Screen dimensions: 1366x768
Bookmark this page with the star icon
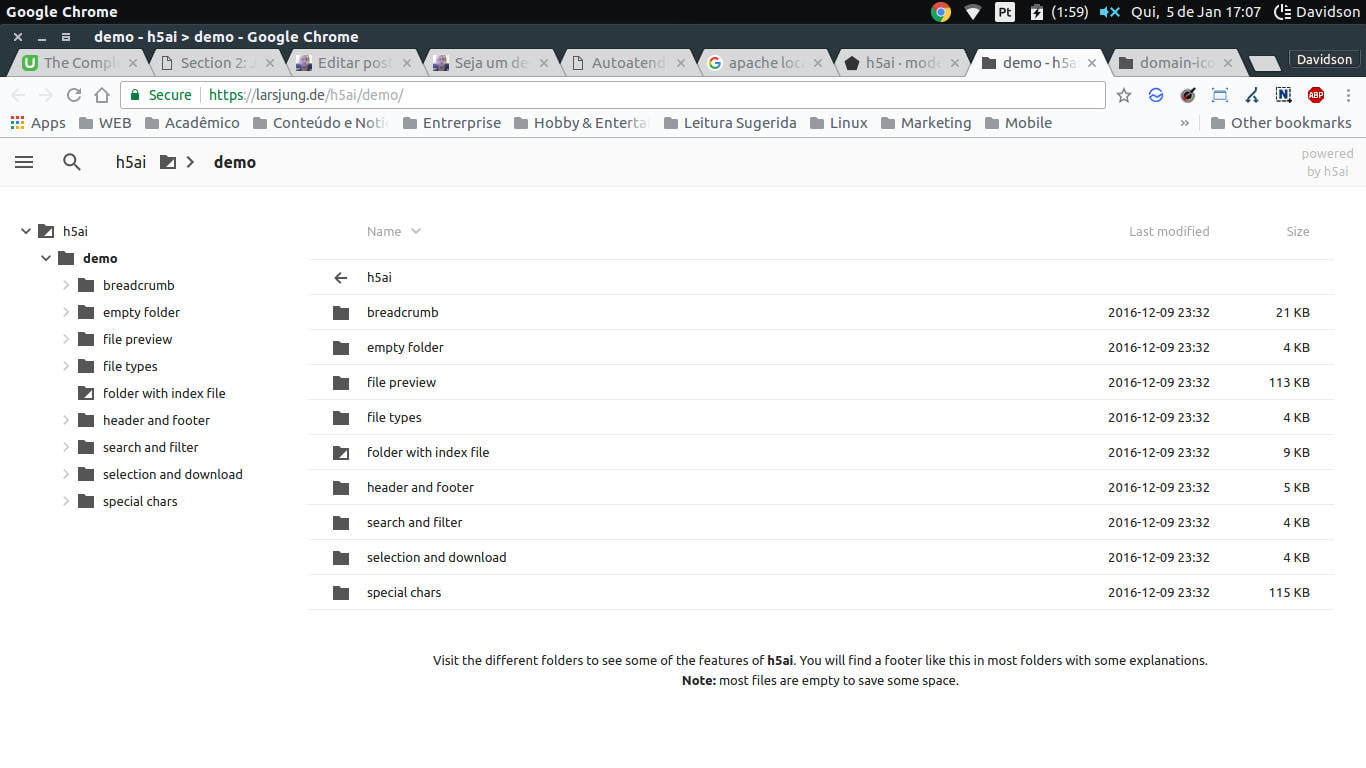coord(1124,94)
